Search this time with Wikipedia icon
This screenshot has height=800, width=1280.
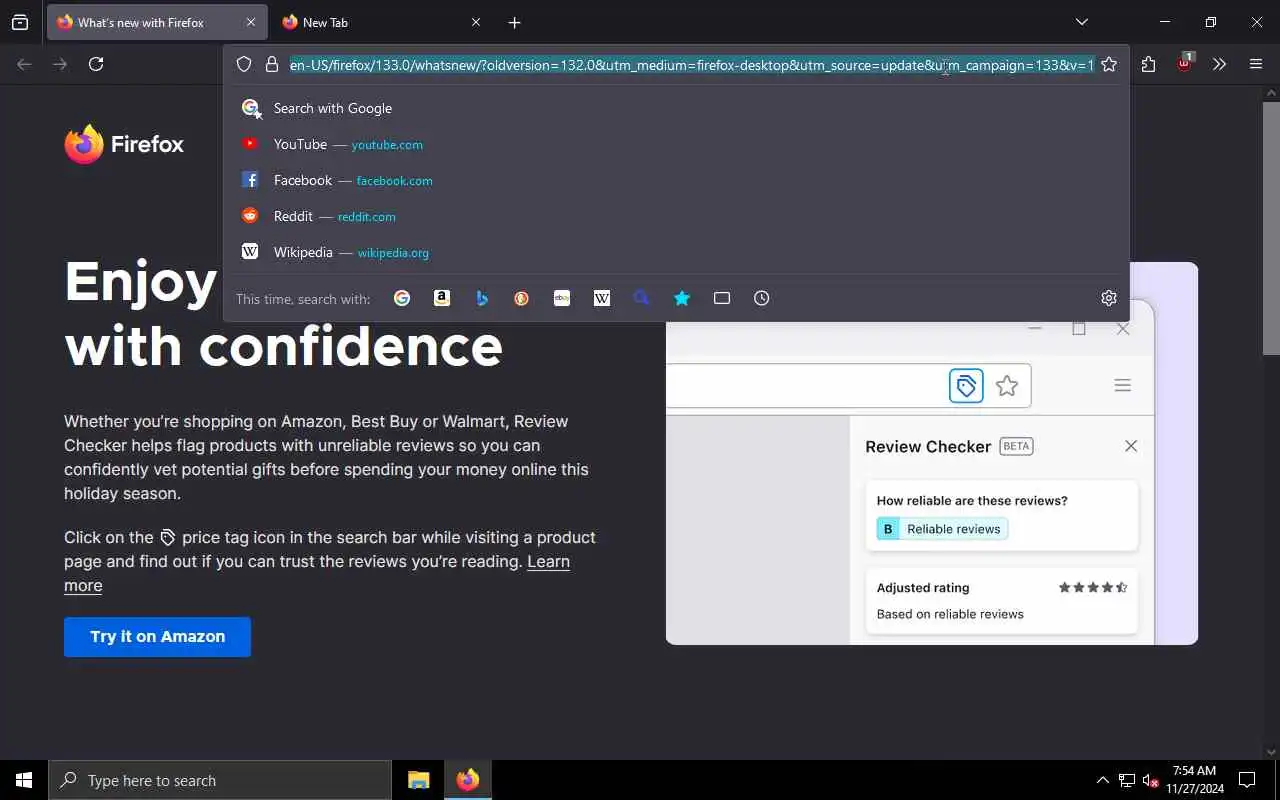tap(602, 298)
